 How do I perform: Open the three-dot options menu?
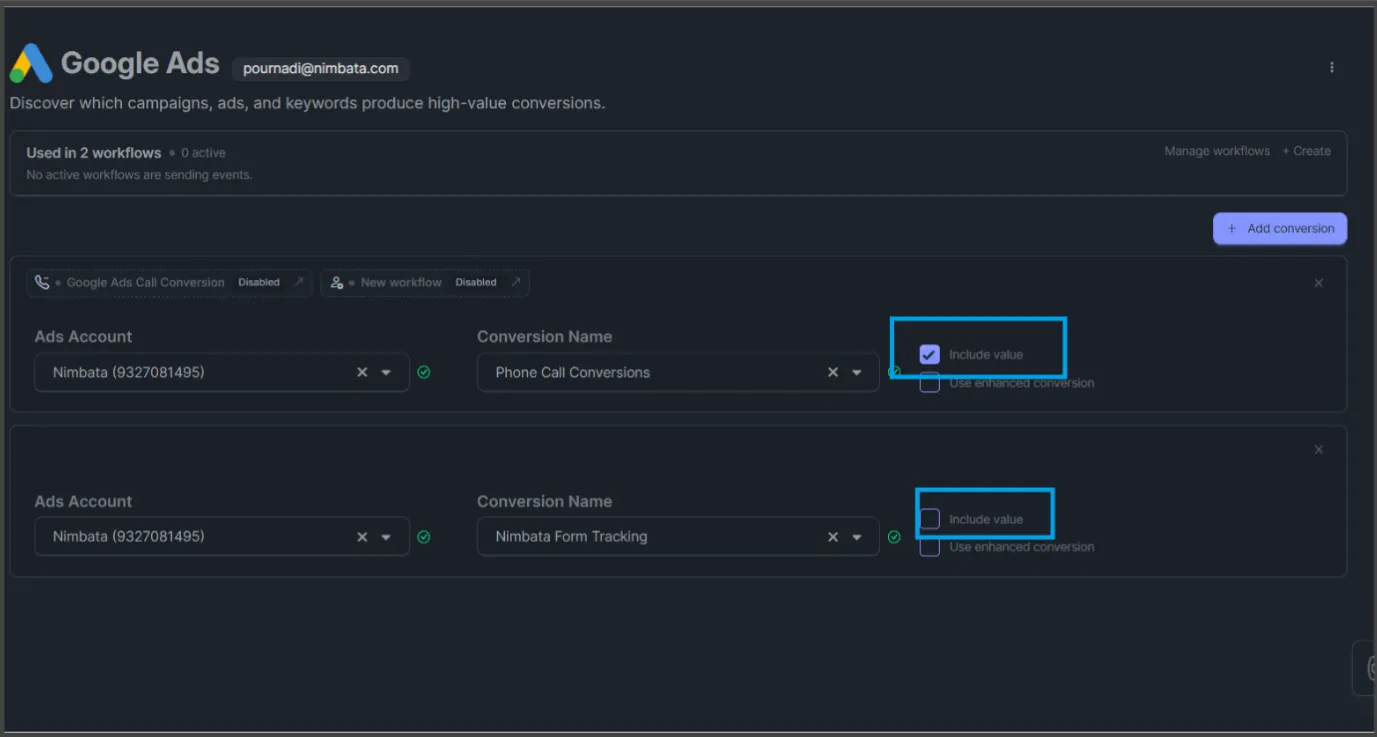[x=1331, y=67]
